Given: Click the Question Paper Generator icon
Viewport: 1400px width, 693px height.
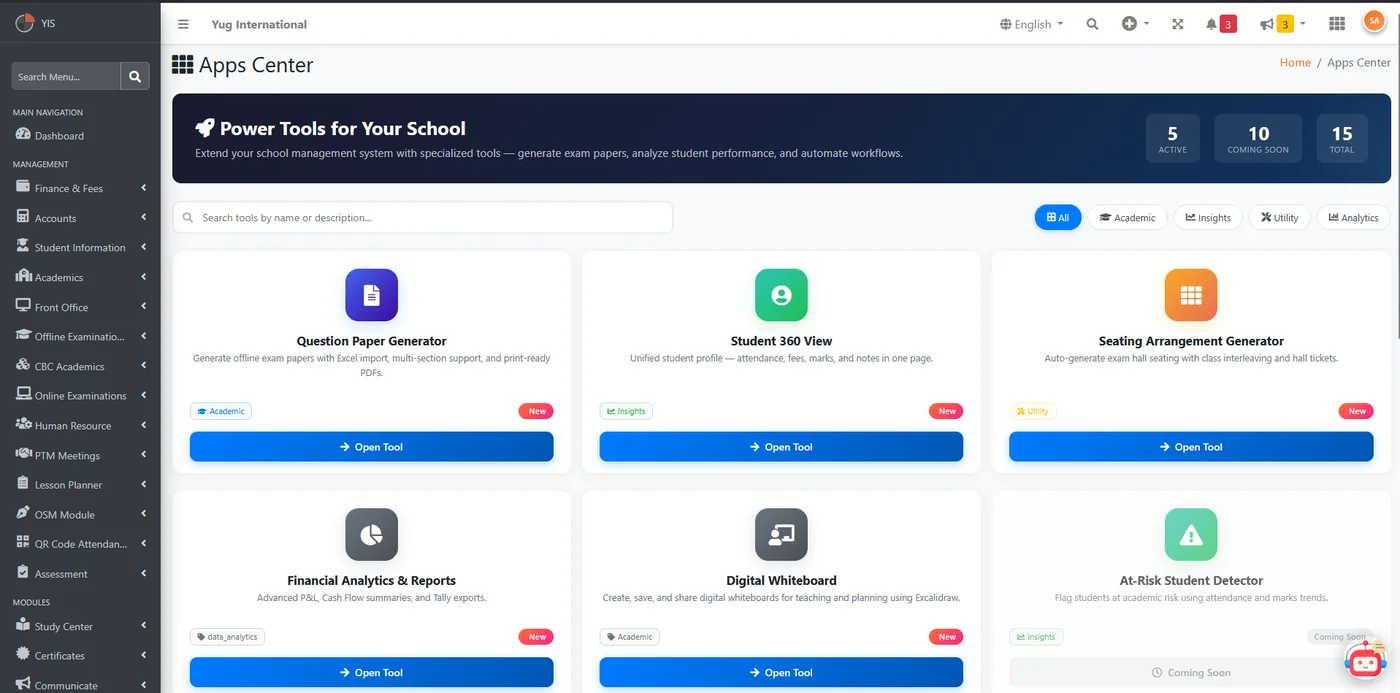Looking at the screenshot, I should tap(371, 295).
